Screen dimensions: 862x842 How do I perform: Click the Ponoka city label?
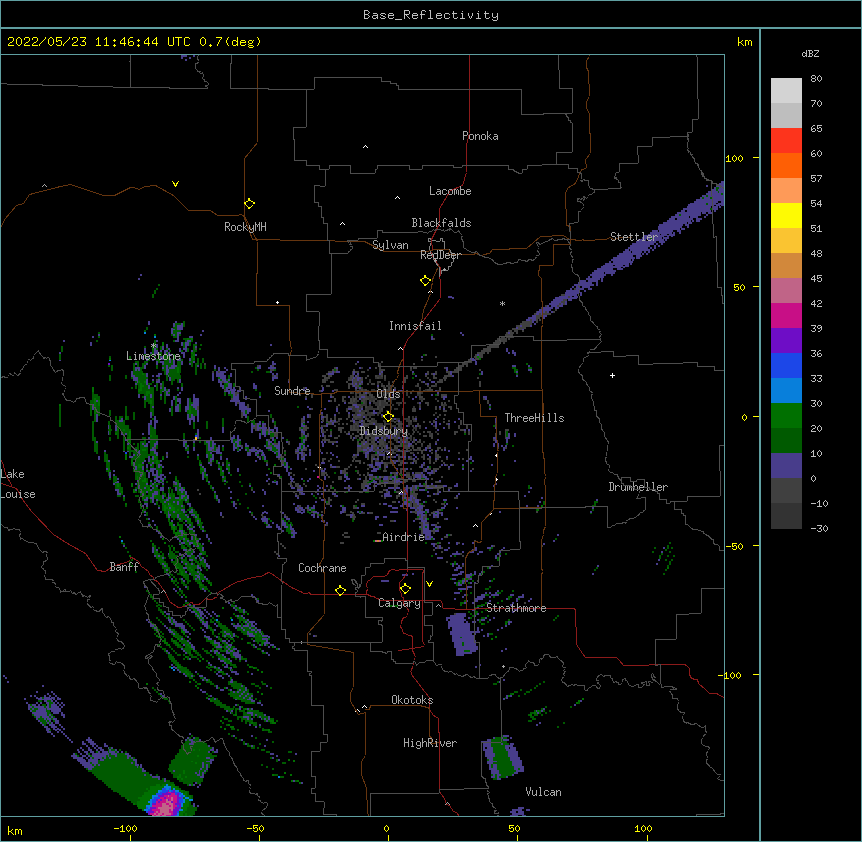pyautogui.click(x=480, y=136)
